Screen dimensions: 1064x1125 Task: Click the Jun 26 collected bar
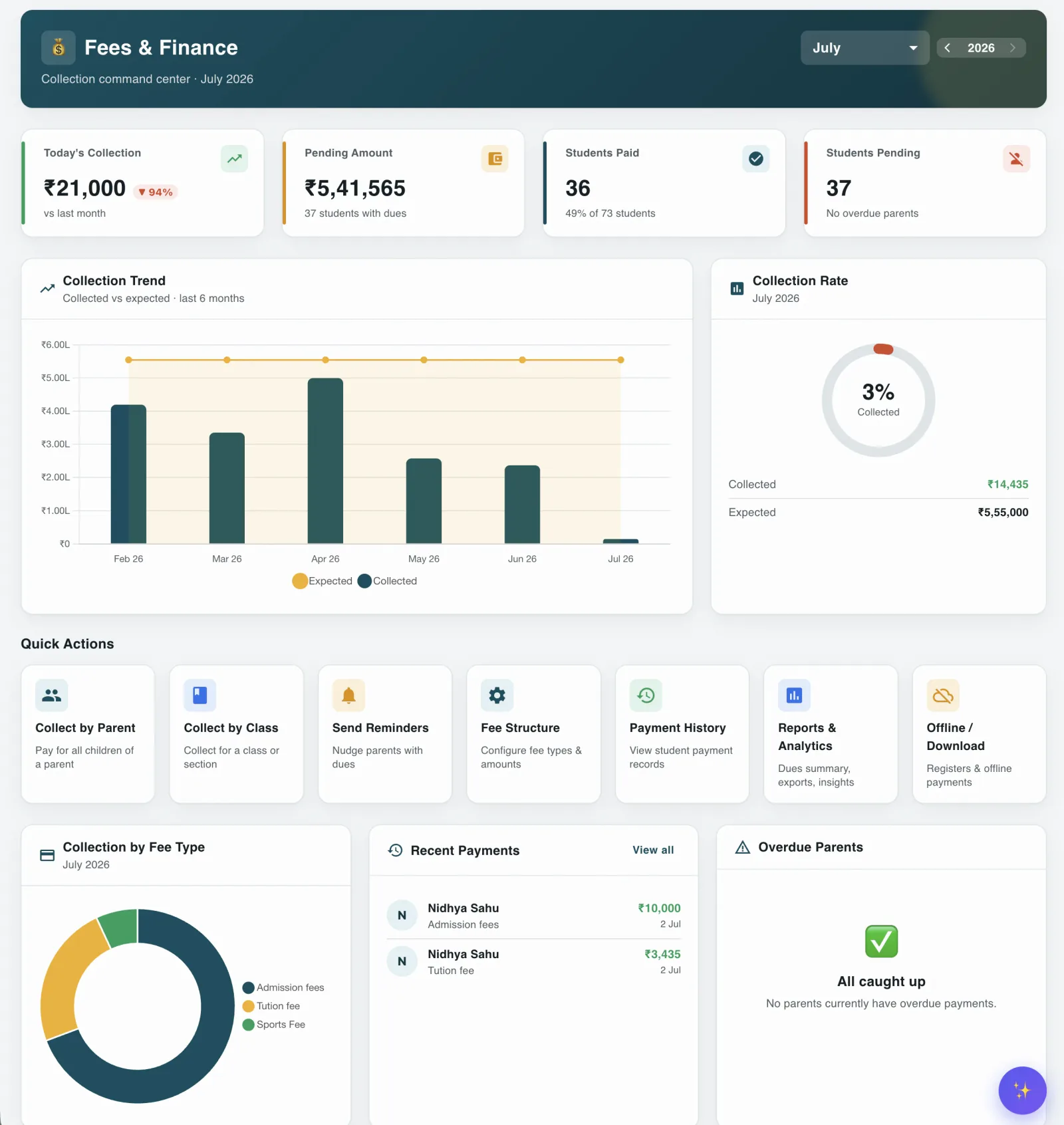coord(522,505)
